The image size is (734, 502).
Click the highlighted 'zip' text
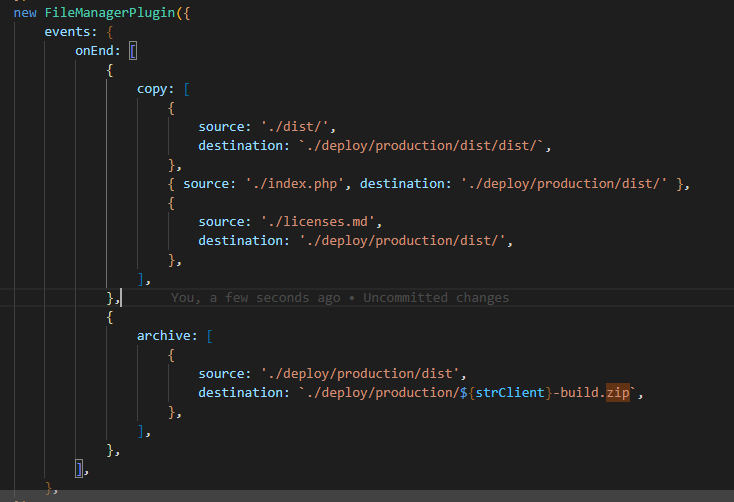click(618, 392)
